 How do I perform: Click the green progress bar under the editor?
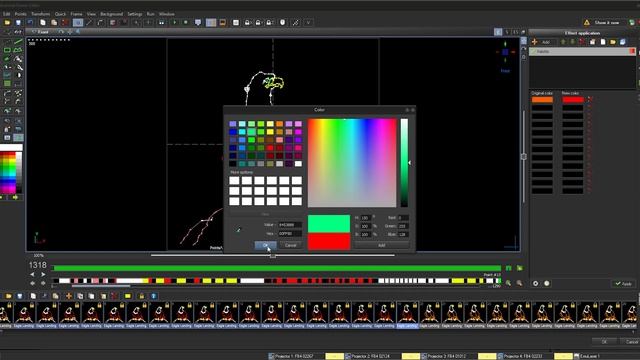[277, 268]
